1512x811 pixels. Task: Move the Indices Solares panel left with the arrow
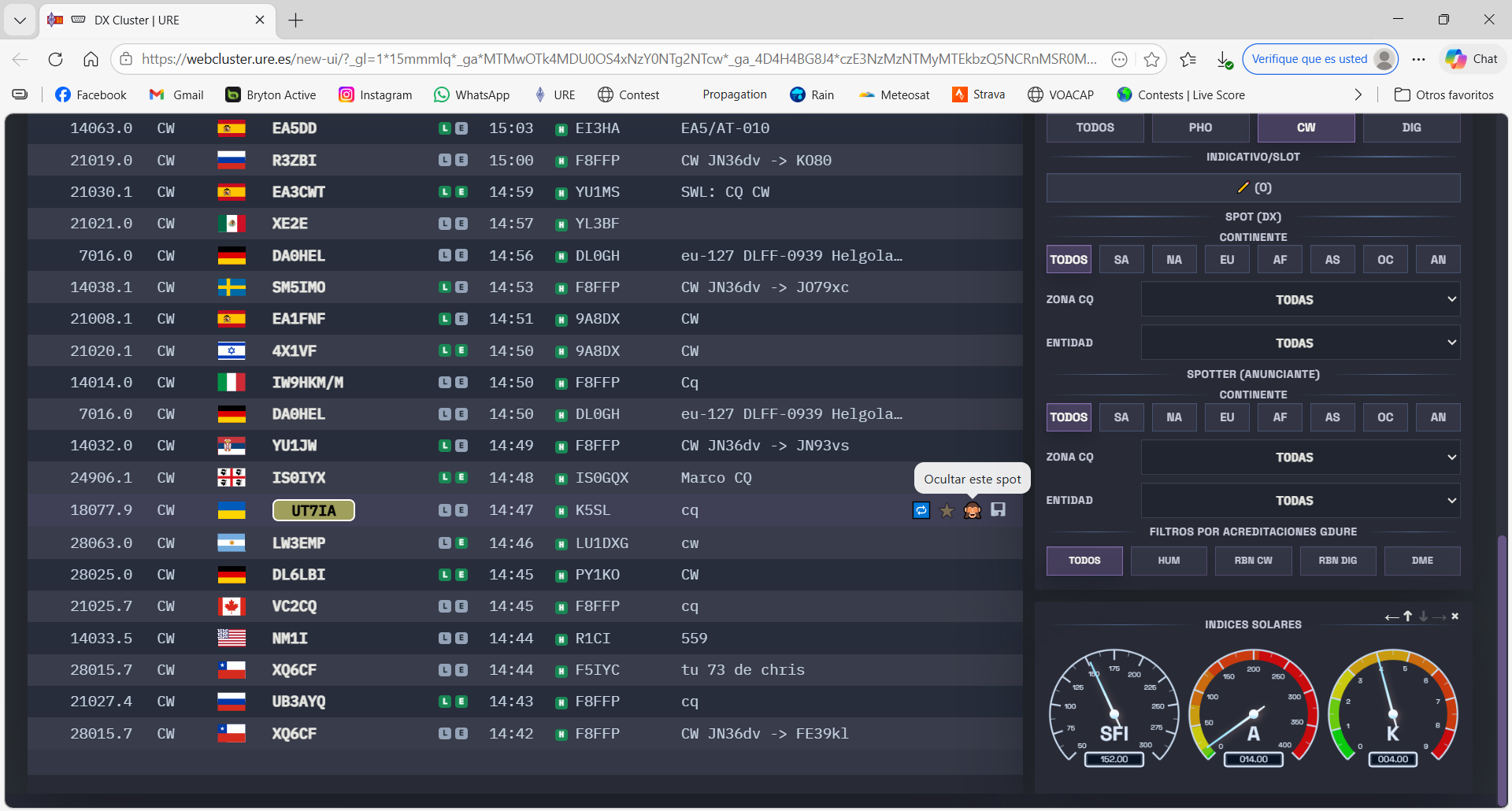(1392, 617)
